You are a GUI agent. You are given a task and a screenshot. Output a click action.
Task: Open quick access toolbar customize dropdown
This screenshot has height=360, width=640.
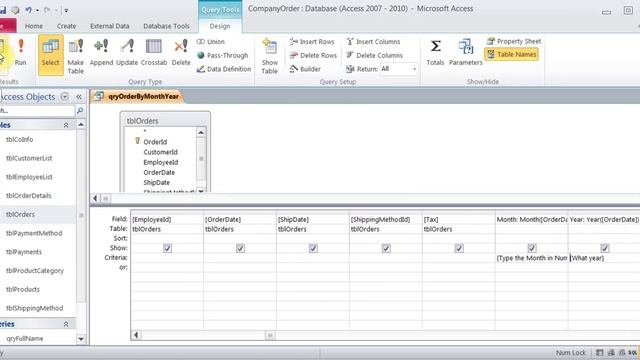coord(66,10)
